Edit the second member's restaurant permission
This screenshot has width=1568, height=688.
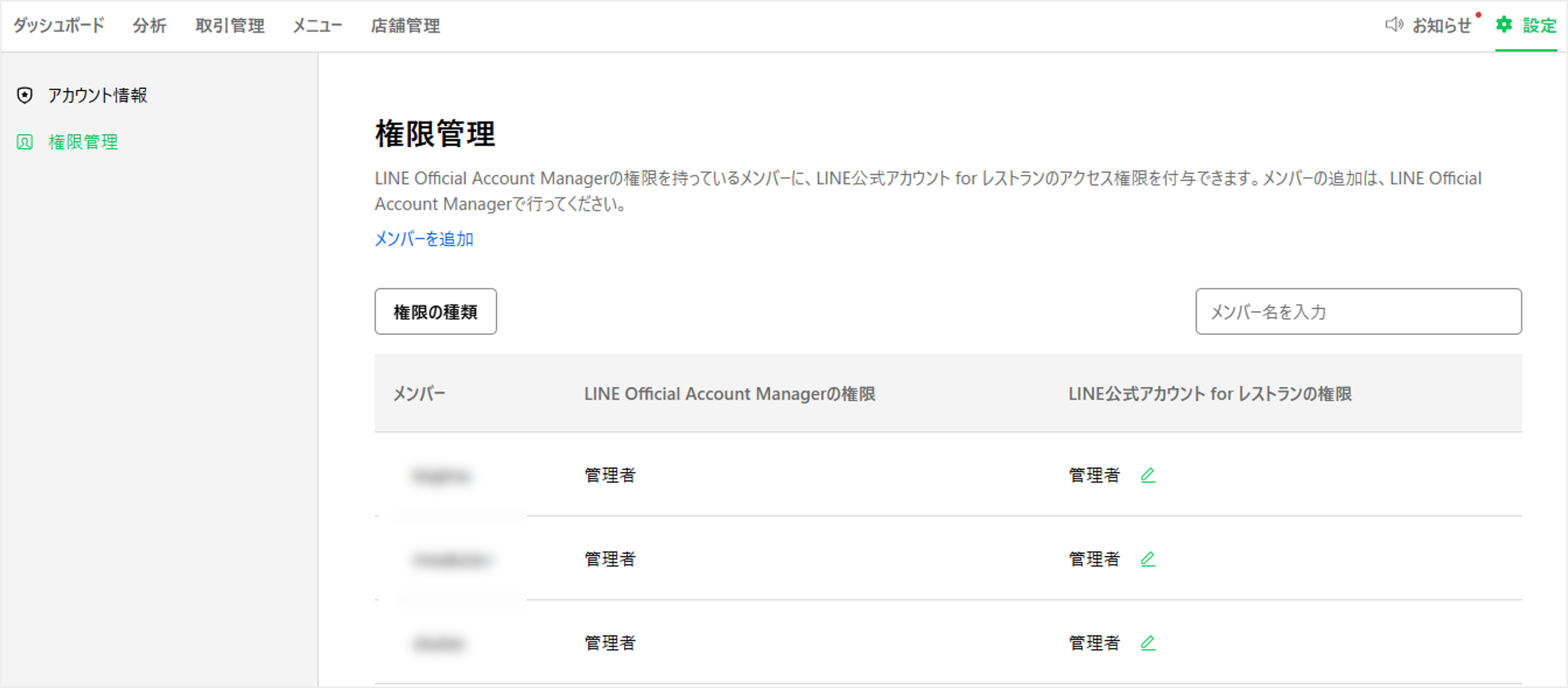tap(1148, 559)
